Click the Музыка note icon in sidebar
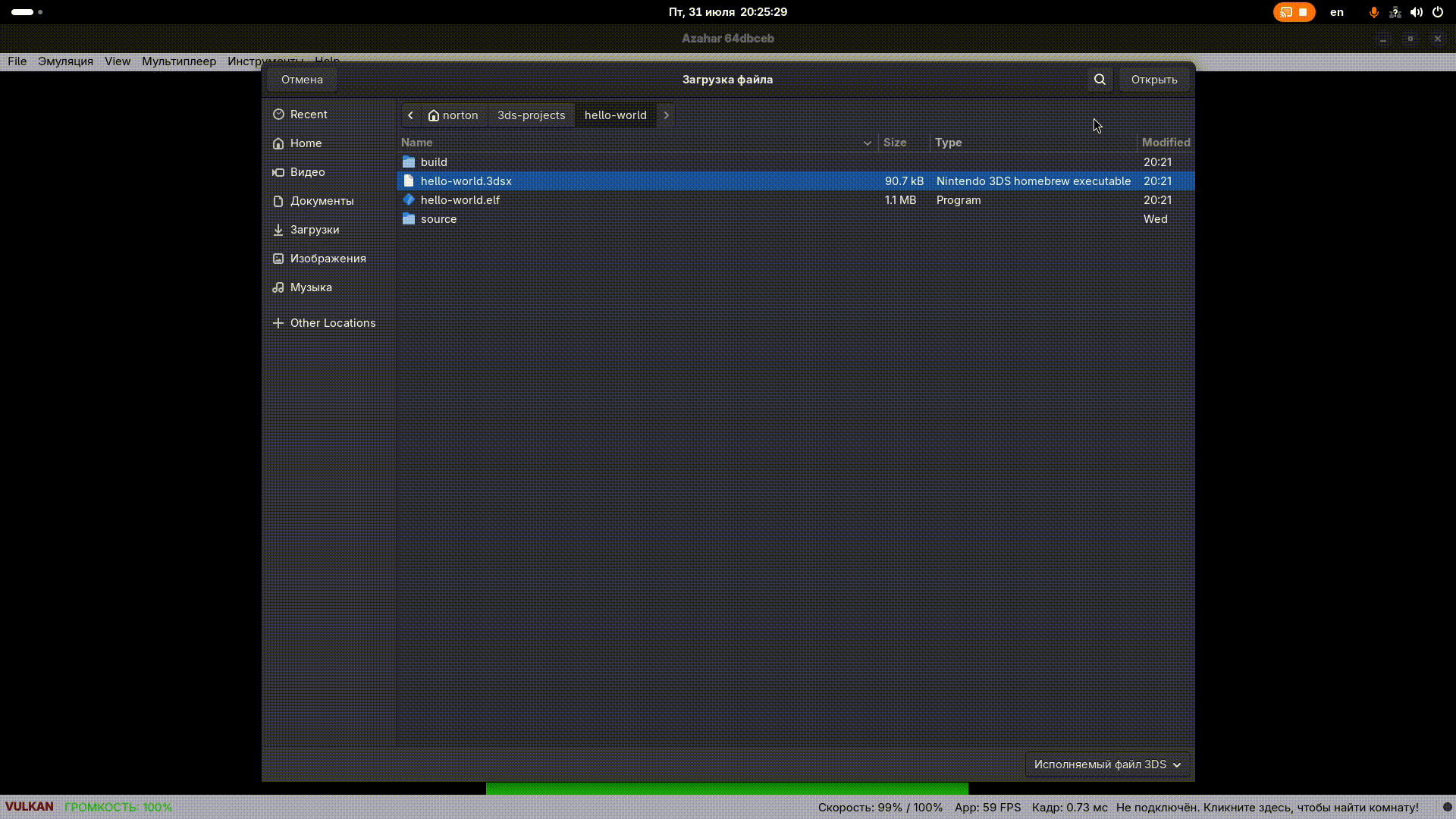 278,287
